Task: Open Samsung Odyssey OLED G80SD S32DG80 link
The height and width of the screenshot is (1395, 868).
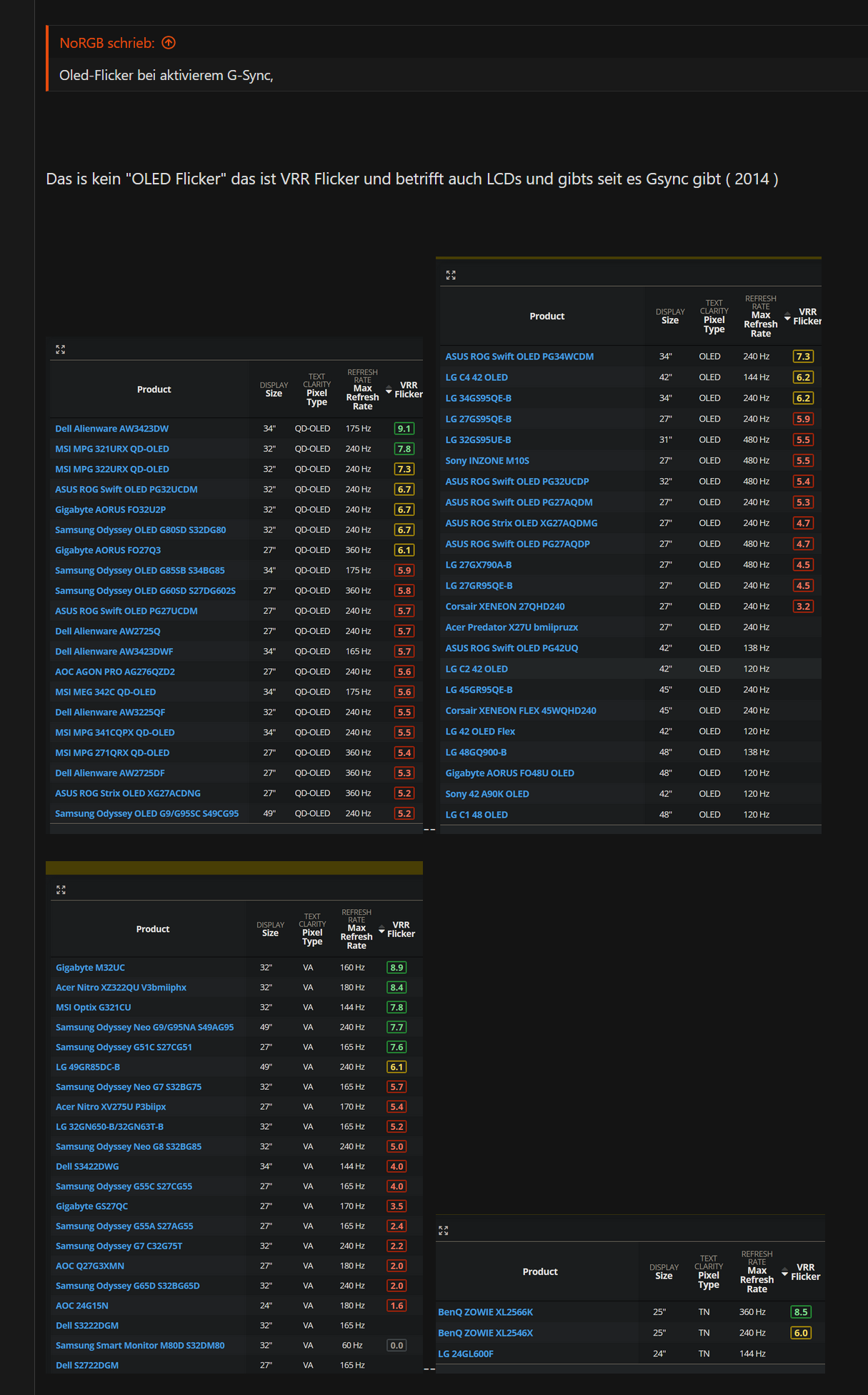Action: click(141, 530)
